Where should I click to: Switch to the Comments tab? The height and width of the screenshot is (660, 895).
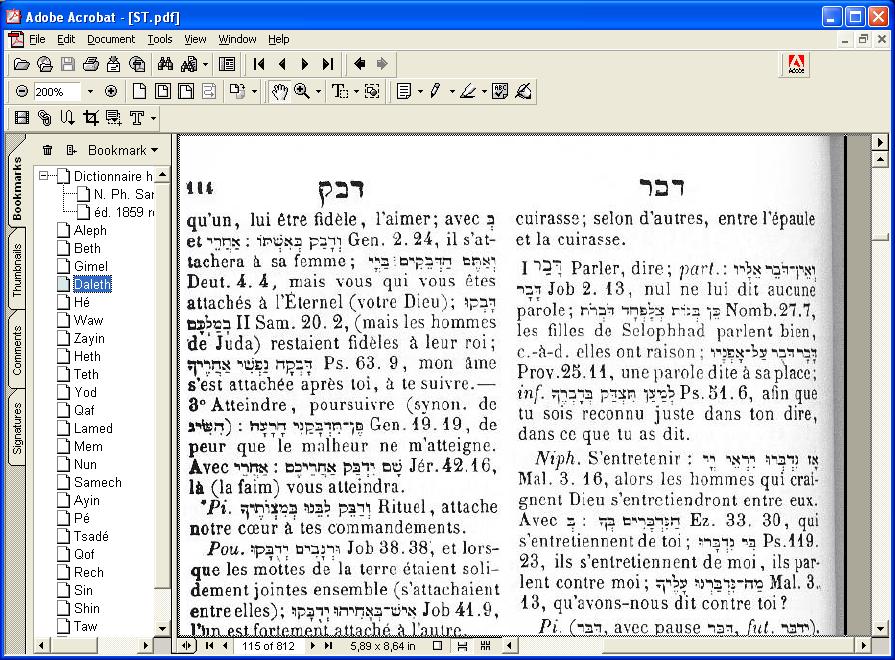click(17, 350)
